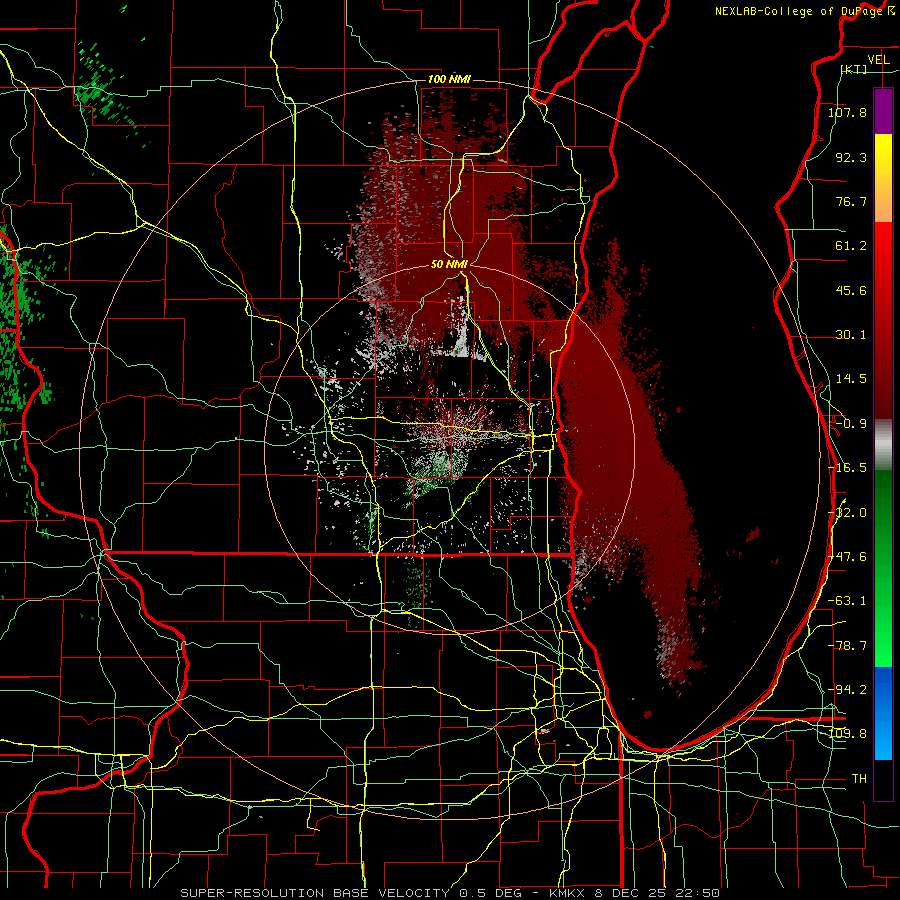Click the -109.8 velocity scale value
The image size is (900, 900).
(x=847, y=734)
